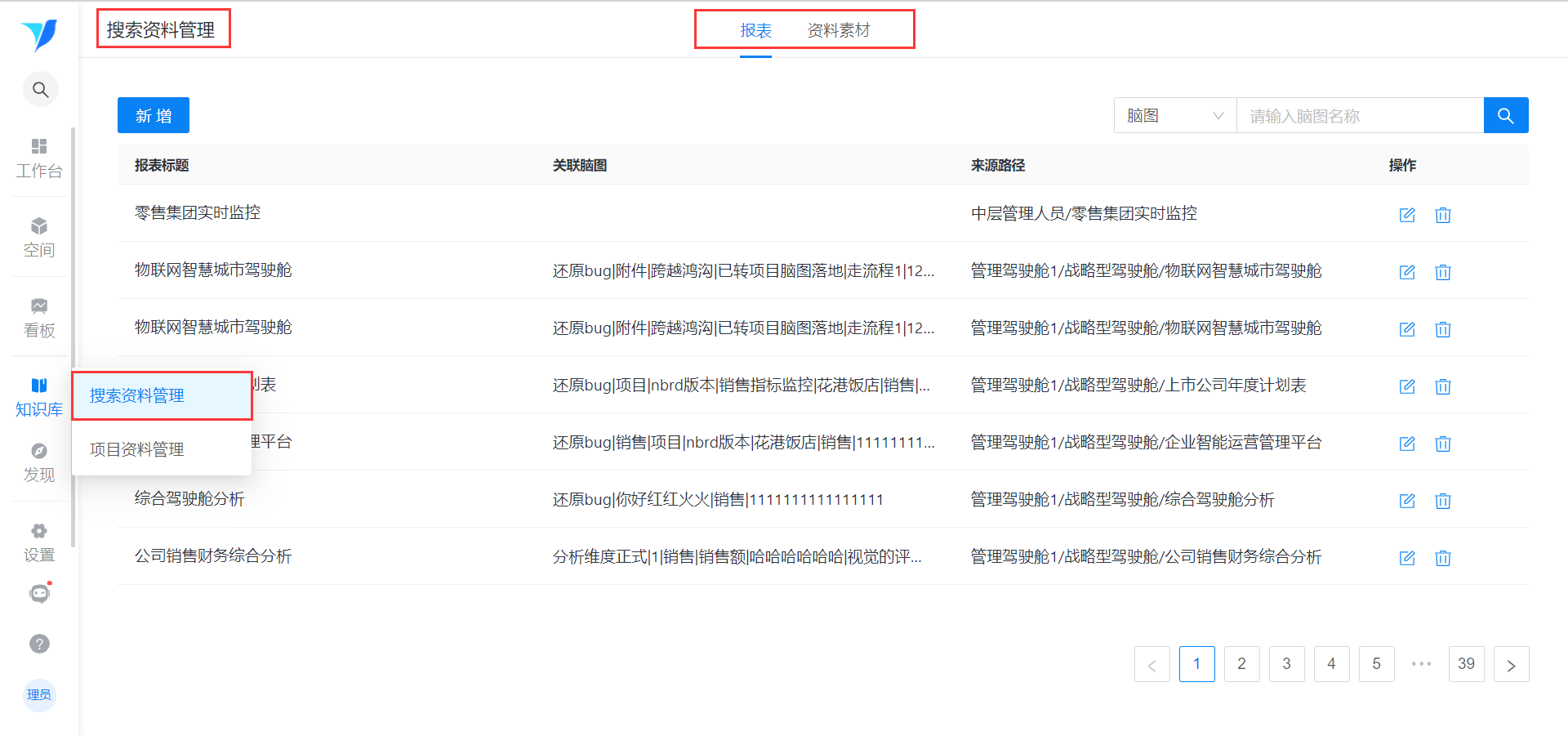Expand the 脑图 filter dropdown
Image resolution: width=1568 pixels, height=736 pixels.
pos(1175,115)
